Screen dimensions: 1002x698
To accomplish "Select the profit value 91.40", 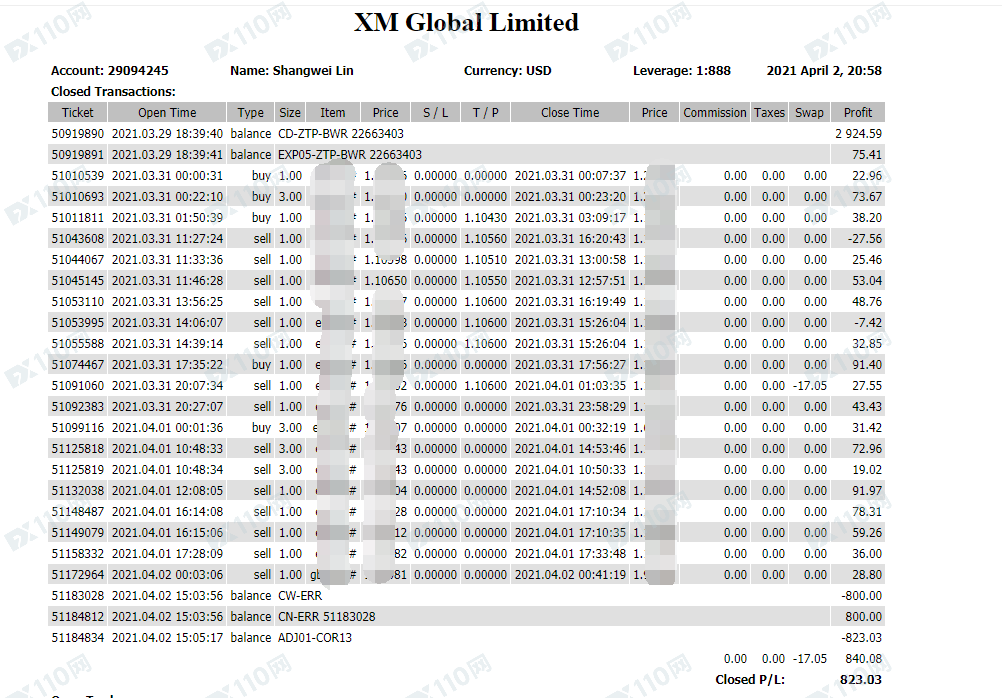I will point(867,365).
